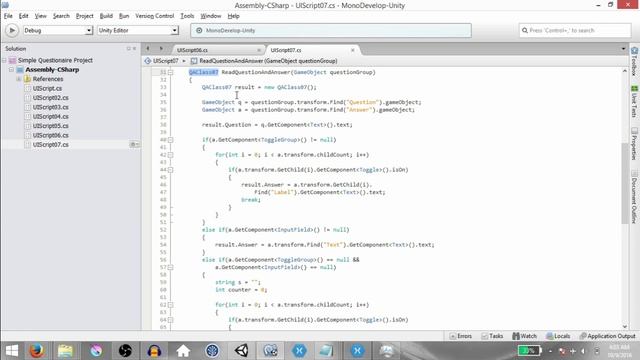Image resolution: width=640 pixels, height=360 pixels.
Task: Open UIScript06.cs in solution tree
Action: point(51,135)
